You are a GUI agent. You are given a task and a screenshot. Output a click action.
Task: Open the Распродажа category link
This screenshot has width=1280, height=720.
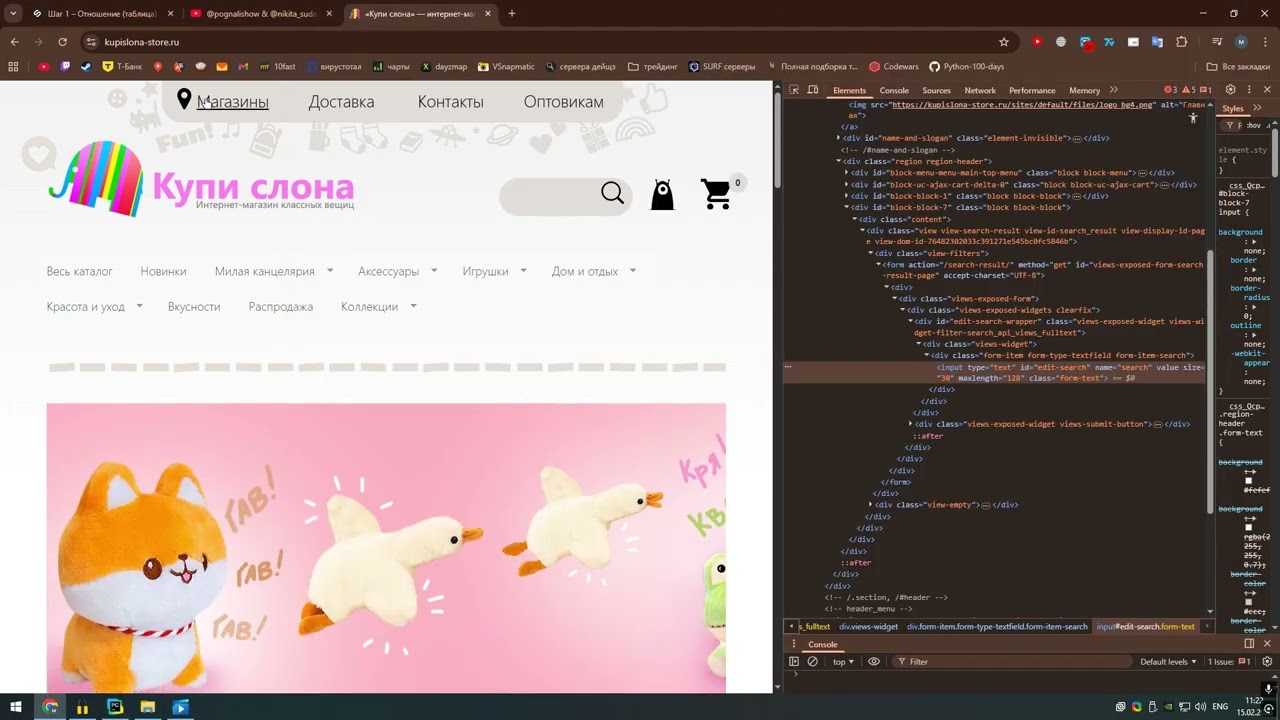coord(280,306)
